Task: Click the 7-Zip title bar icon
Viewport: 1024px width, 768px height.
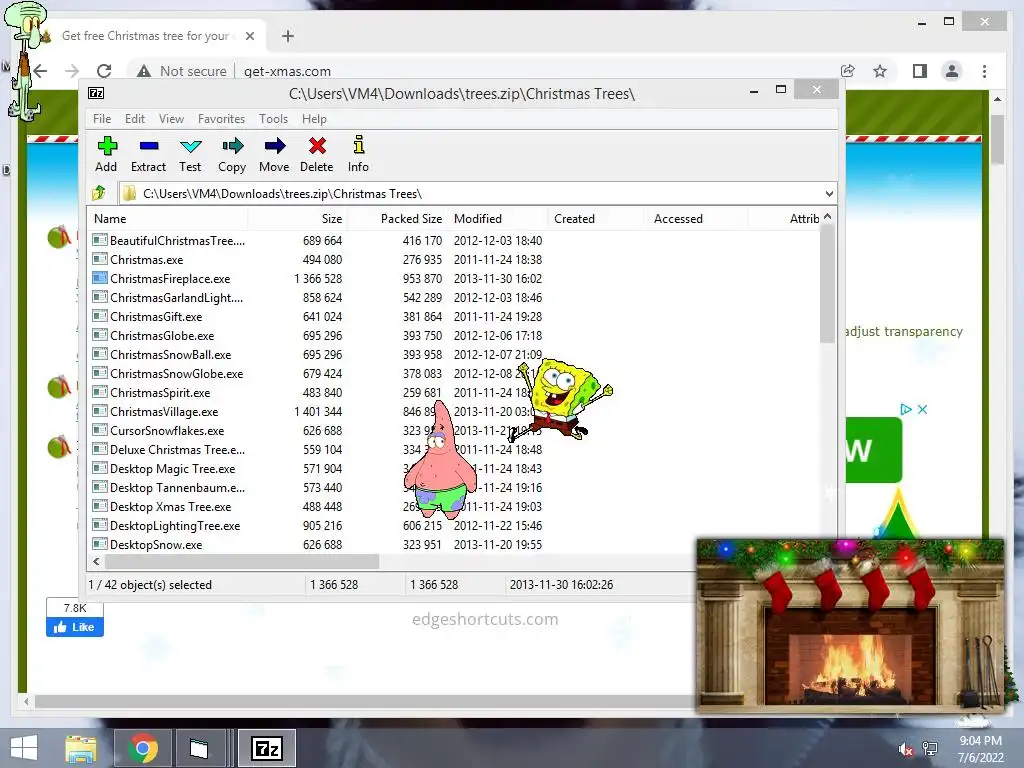Action: tap(96, 93)
